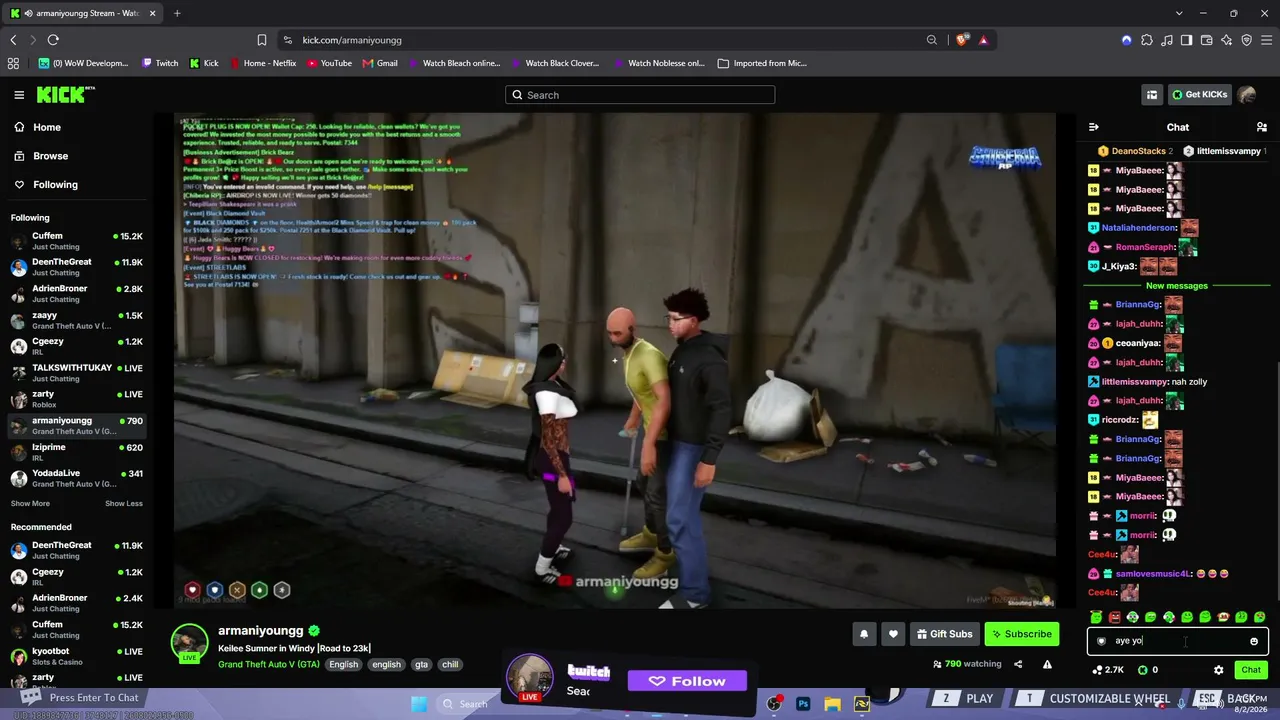Open Brave Rewards triangle icon
Screen dimensions: 1280x720
pyautogui.click(x=983, y=40)
